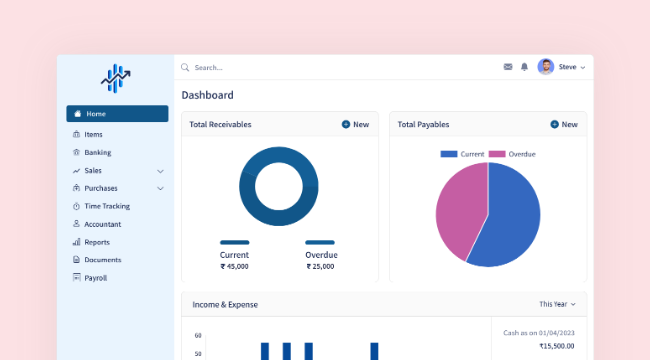Click the Accountant person icon

[76, 224]
